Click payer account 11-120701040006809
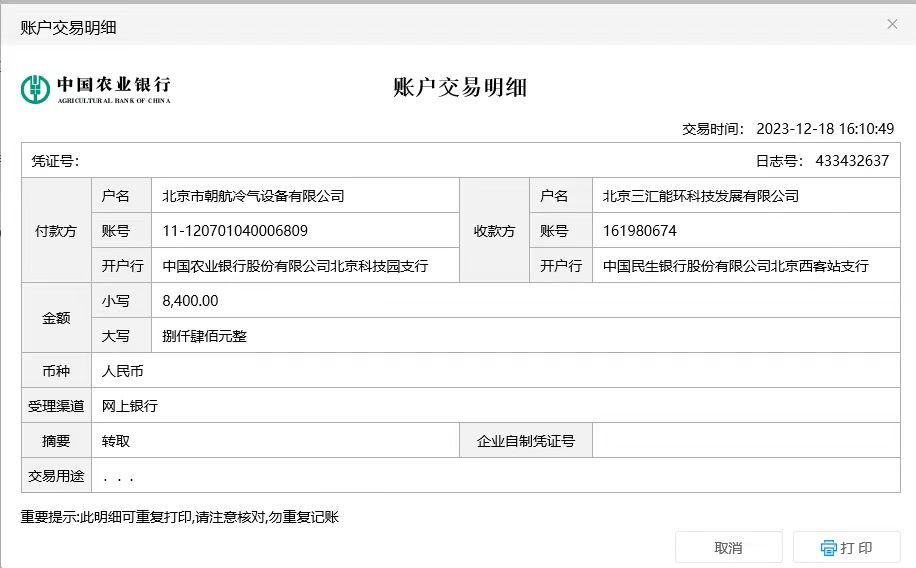This screenshot has width=916, height=568. coord(235,231)
